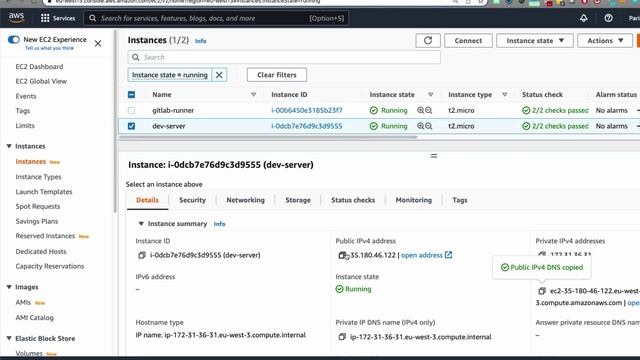
Task: Open the Instance state dropdown
Action: click(x=535, y=40)
